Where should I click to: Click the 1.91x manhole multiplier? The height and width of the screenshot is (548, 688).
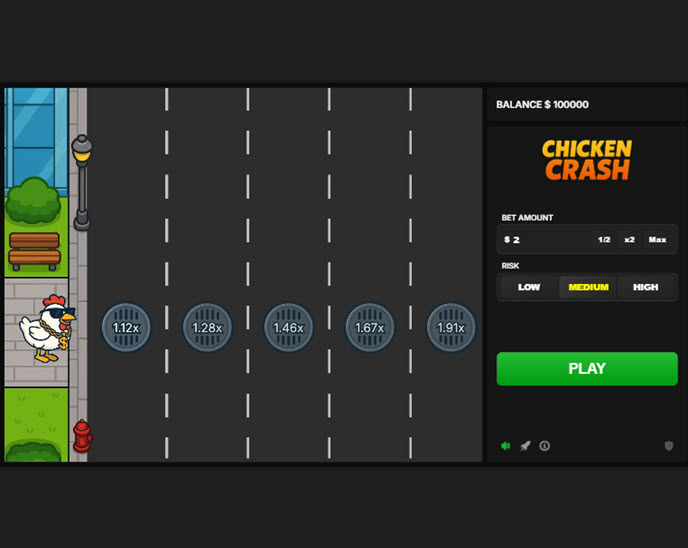(451, 328)
